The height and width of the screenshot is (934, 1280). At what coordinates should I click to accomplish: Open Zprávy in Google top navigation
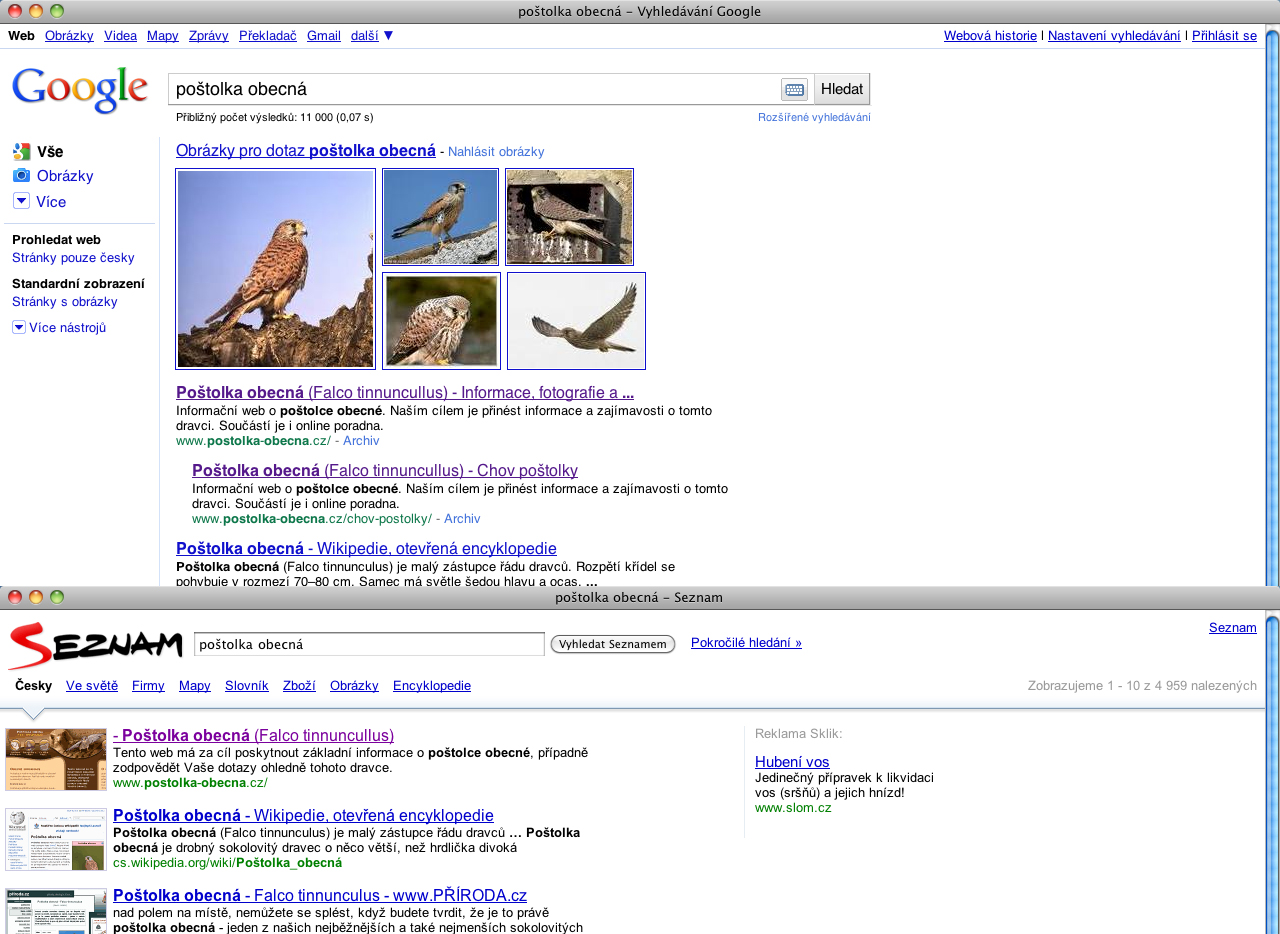209,35
